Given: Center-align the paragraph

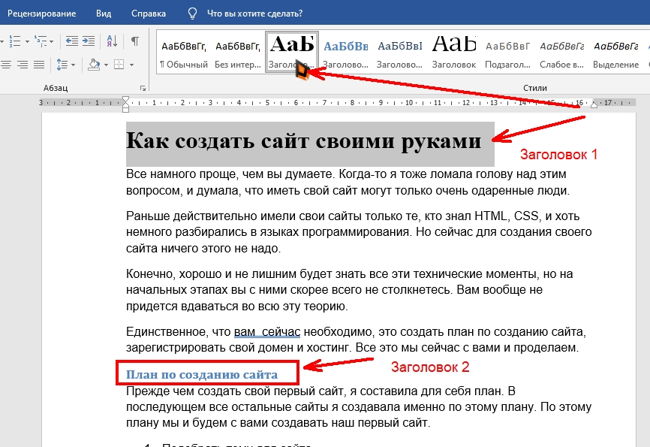Looking at the screenshot, I should pos(6,65).
